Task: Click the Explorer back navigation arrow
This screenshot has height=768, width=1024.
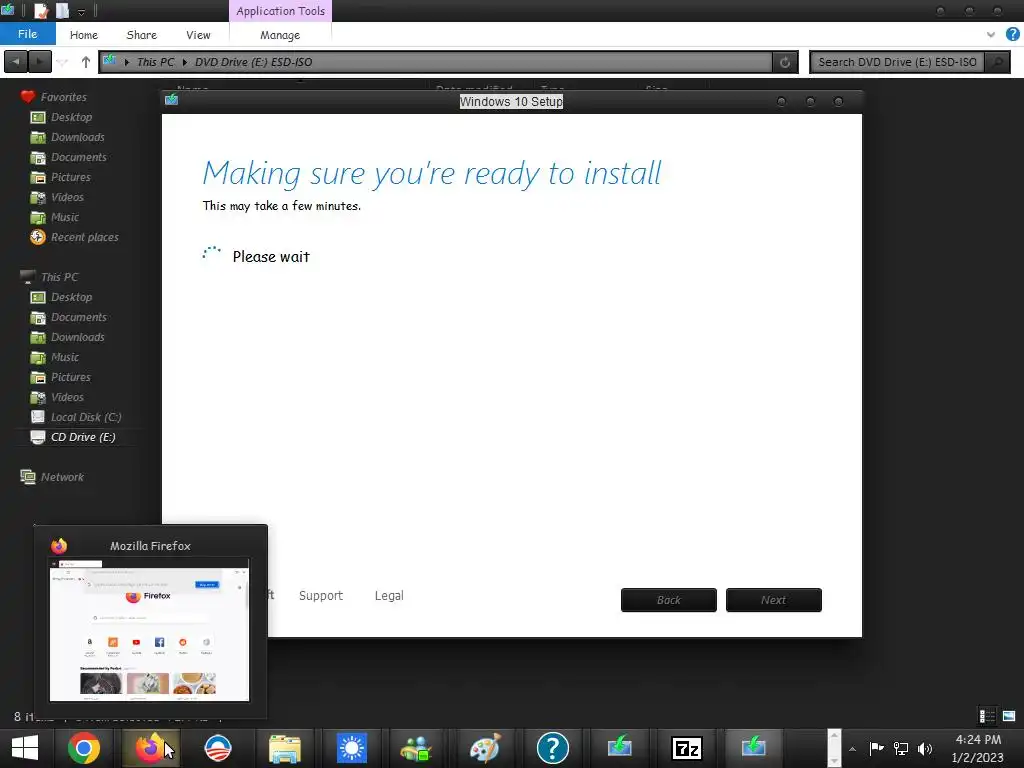Action: (16, 62)
